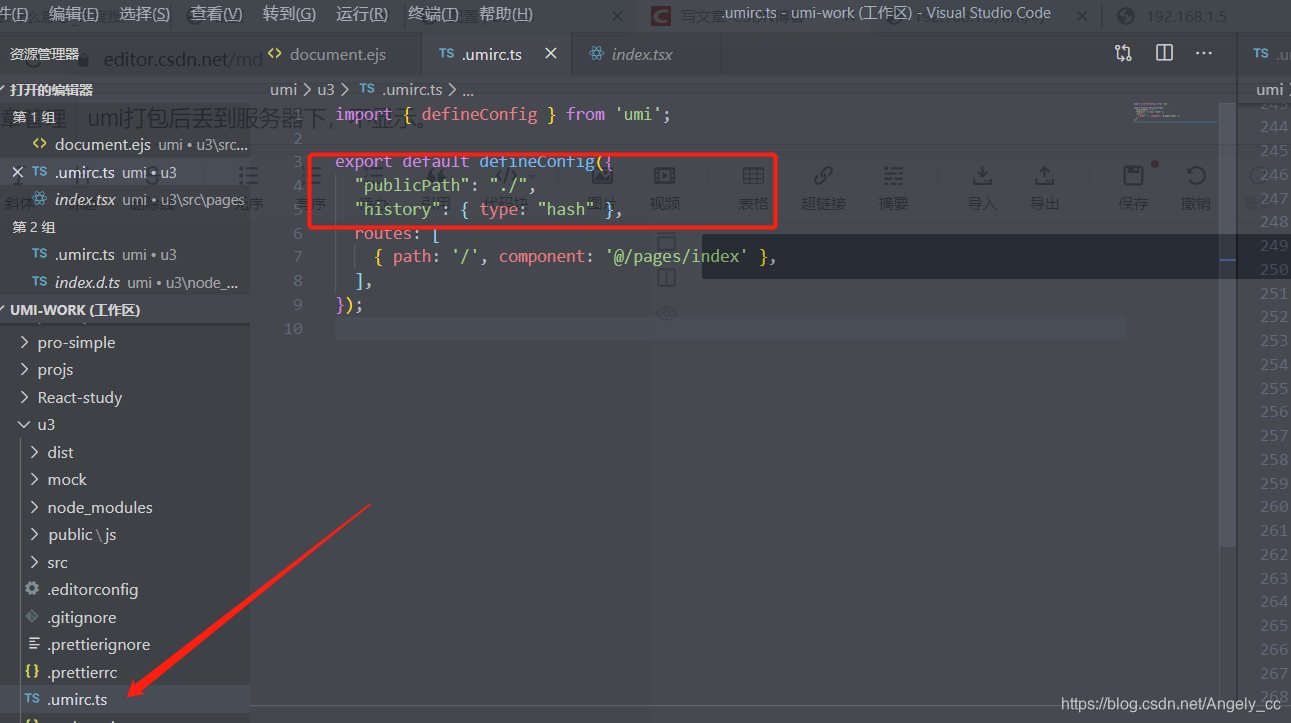Image resolution: width=1291 pixels, height=723 pixels.
Task: Open .editorconfig in the file tree
Action: pyautogui.click(x=92, y=589)
